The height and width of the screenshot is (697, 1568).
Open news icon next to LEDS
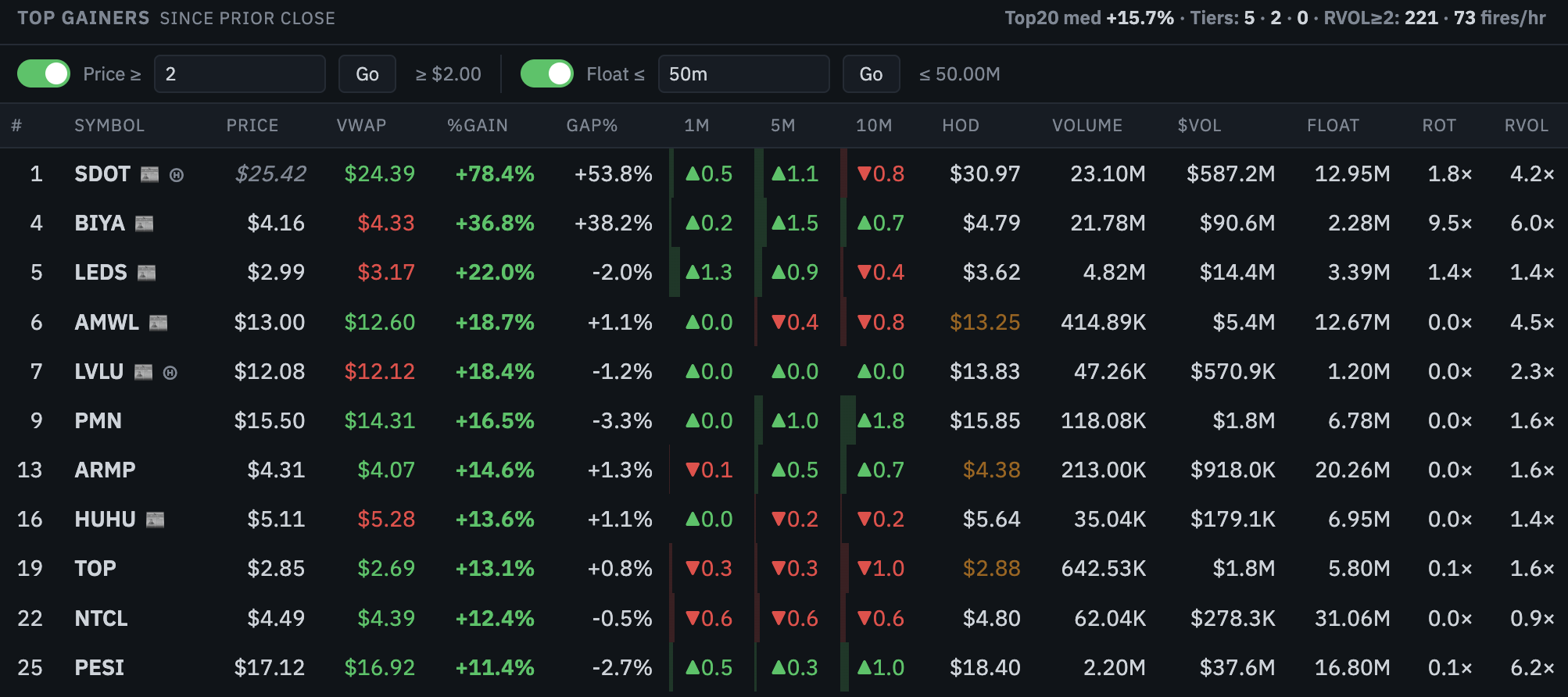coord(146,273)
